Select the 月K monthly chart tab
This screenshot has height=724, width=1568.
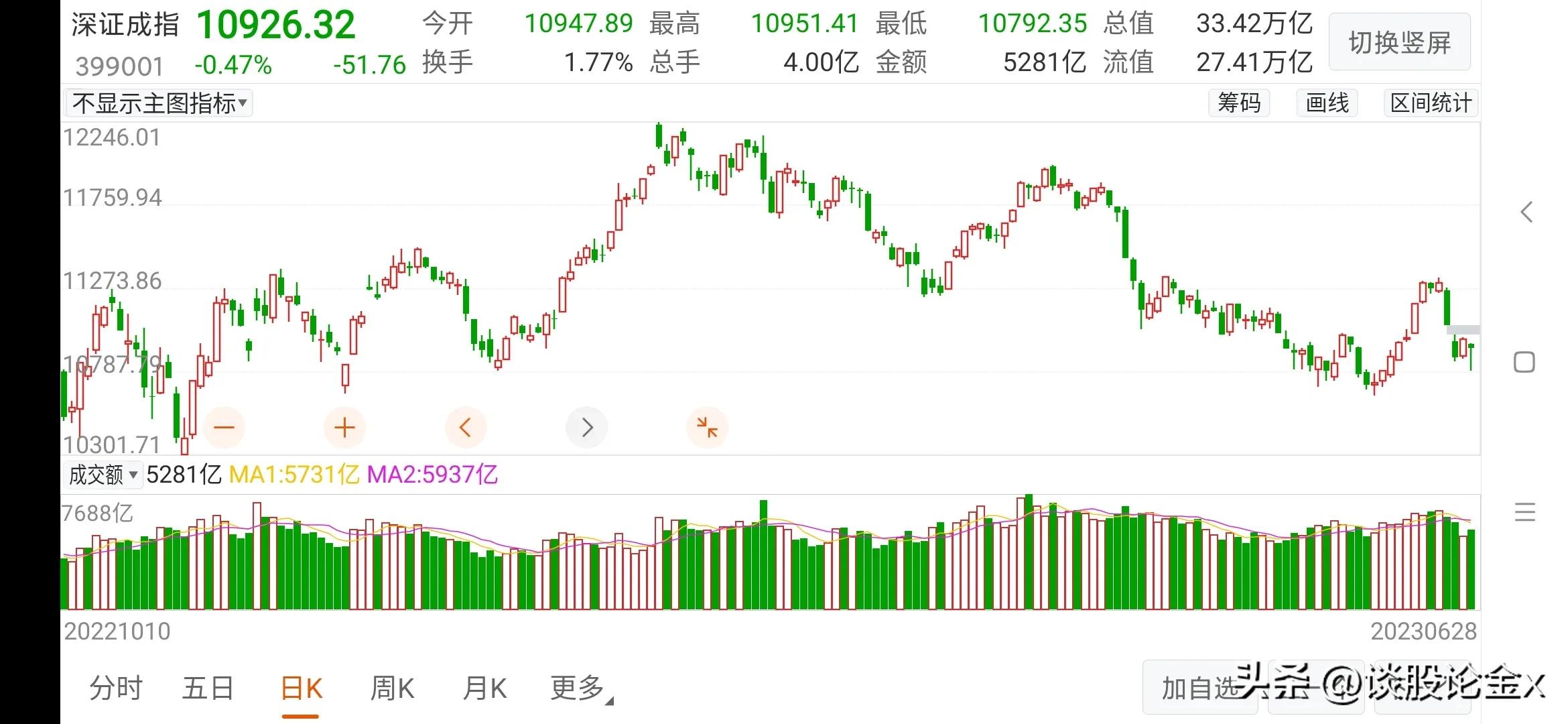click(484, 688)
